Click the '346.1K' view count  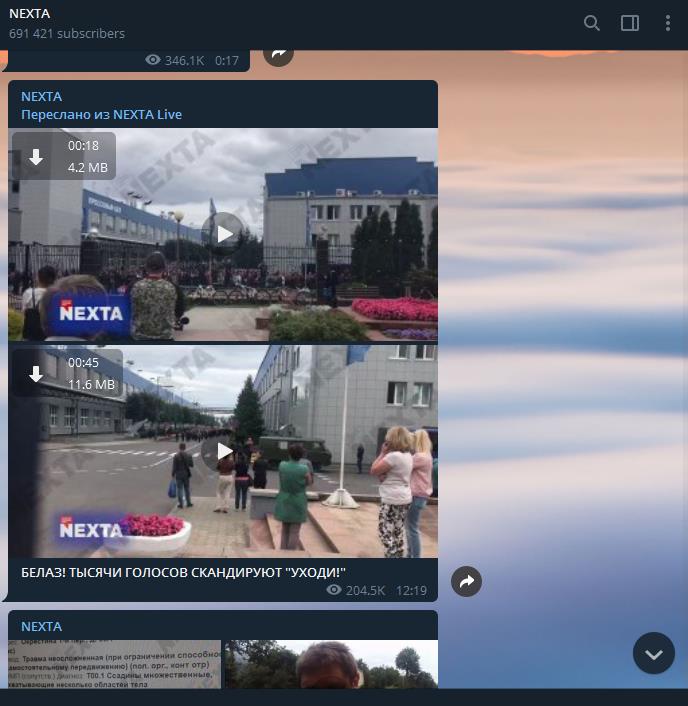point(184,60)
